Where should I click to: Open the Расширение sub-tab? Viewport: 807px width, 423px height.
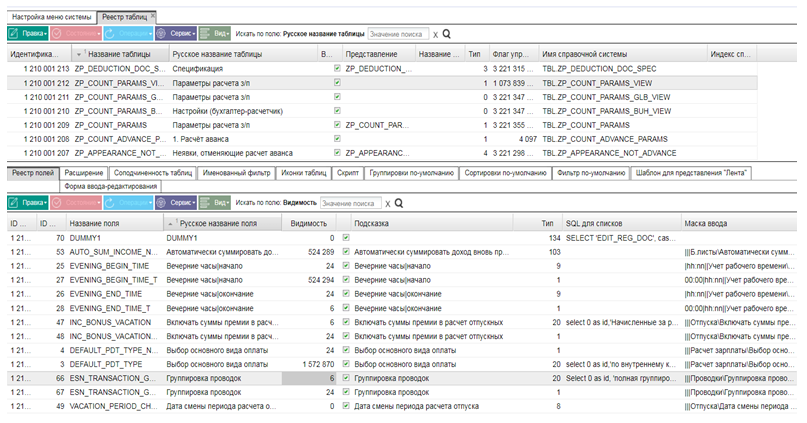84,173
